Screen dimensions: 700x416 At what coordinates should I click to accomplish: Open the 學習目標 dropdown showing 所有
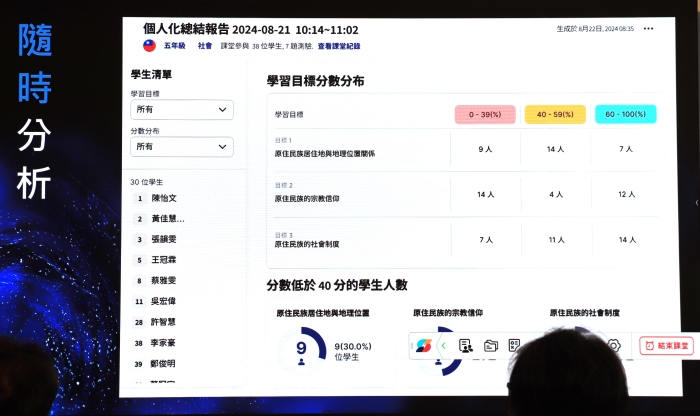pyautogui.click(x=182, y=109)
